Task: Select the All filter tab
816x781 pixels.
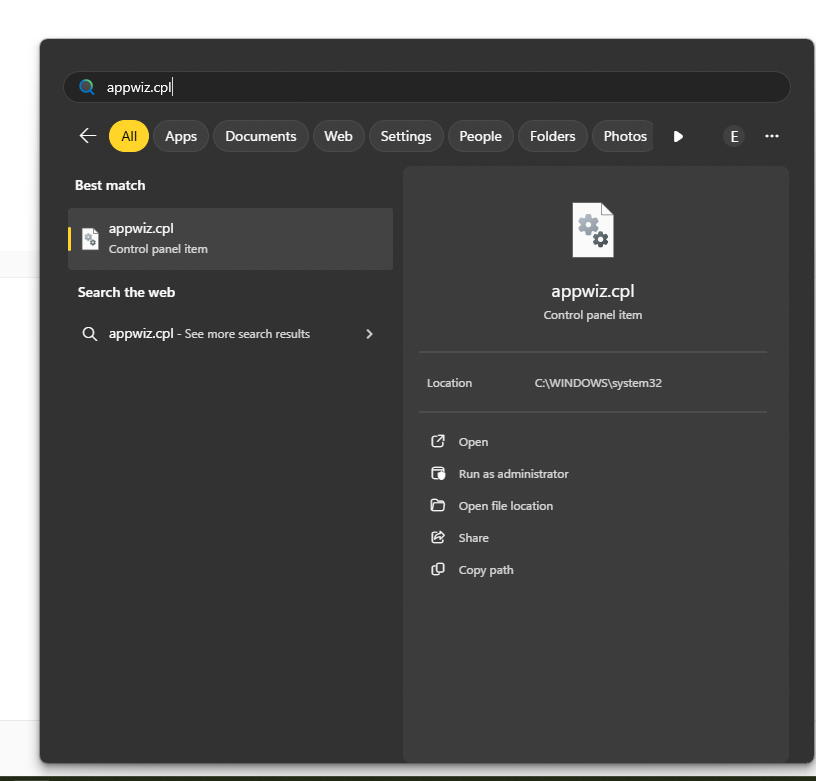Action: 129,136
